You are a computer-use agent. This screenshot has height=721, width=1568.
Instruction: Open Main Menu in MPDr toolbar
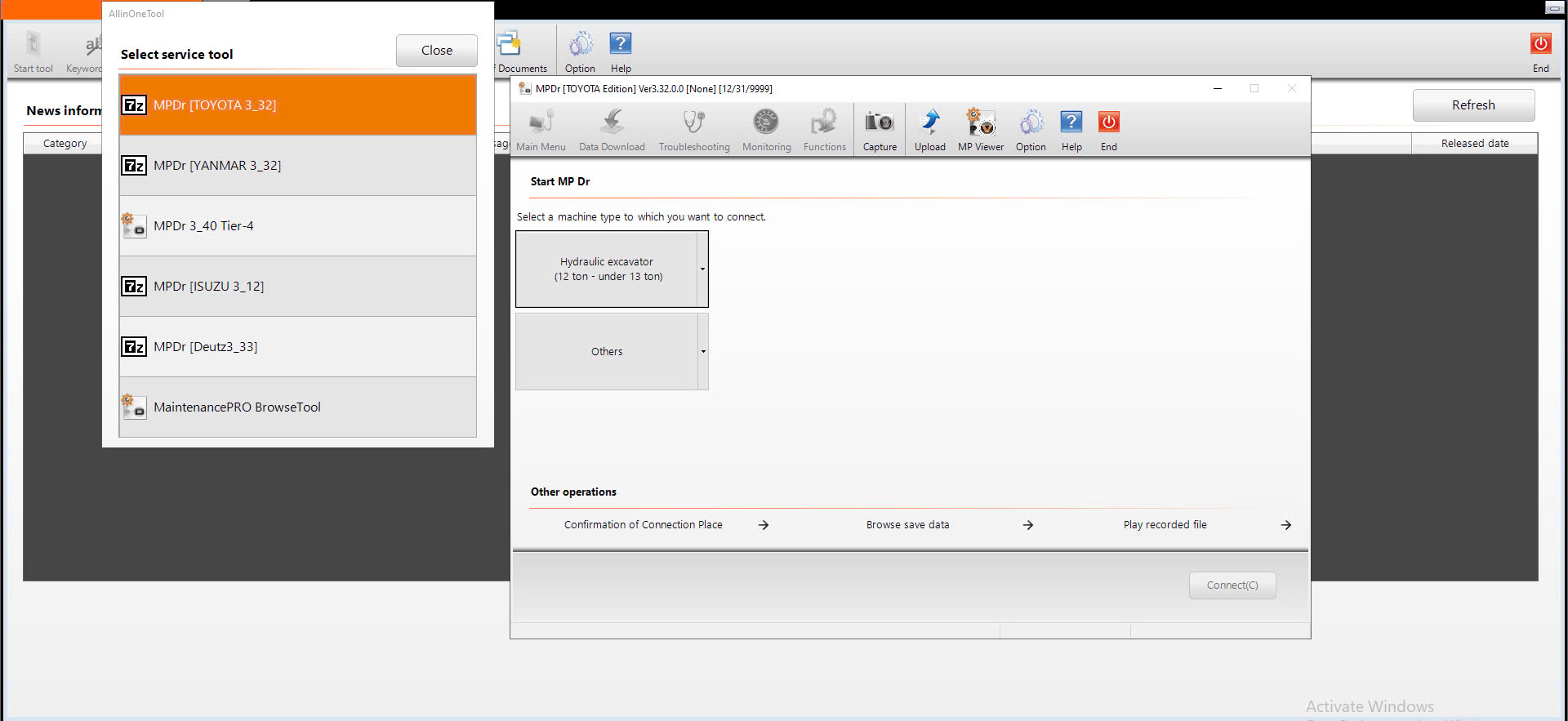541,130
